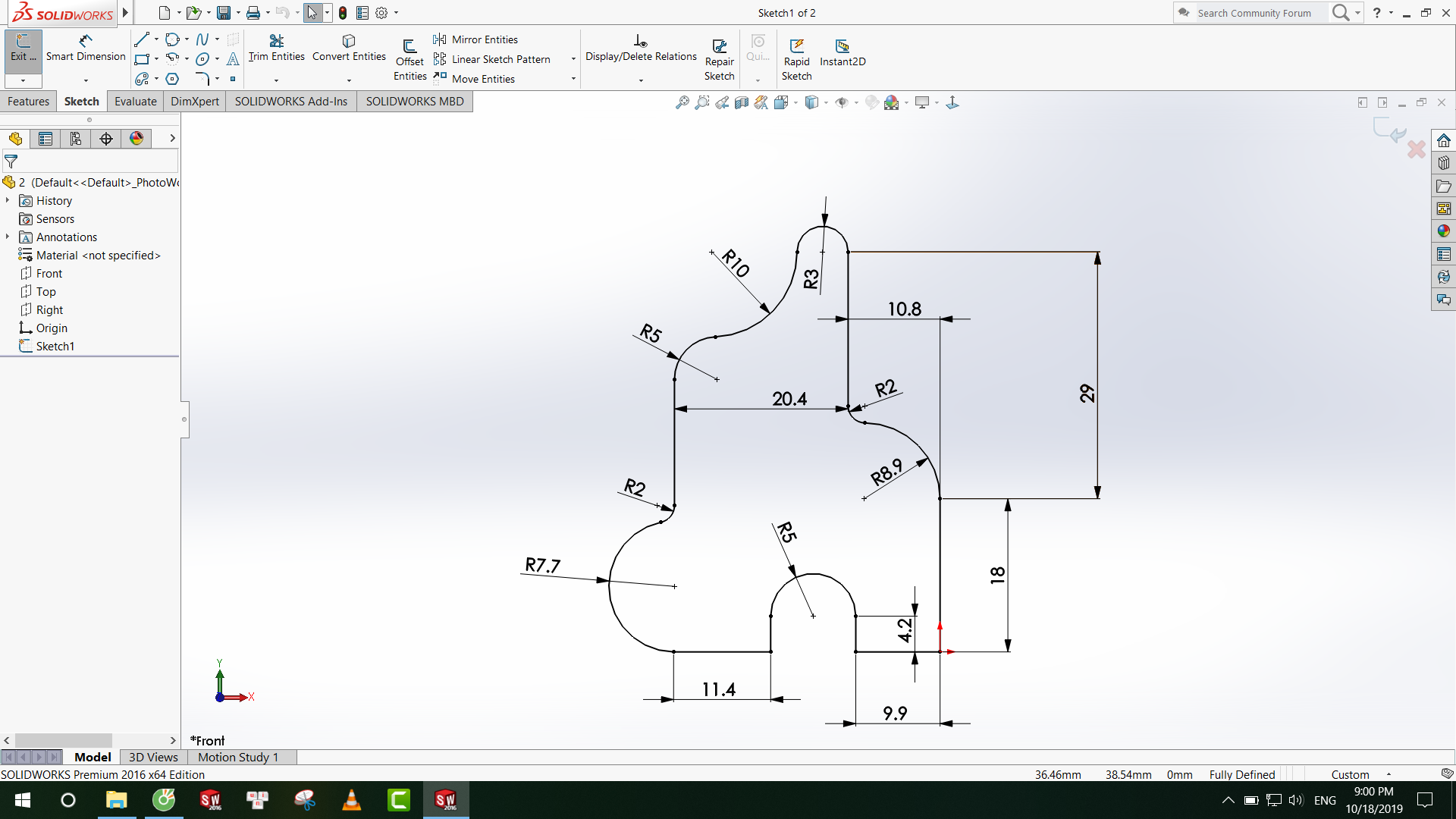Open the PropertyManager panel tab
The image size is (1456, 819).
[x=45, y=139]
